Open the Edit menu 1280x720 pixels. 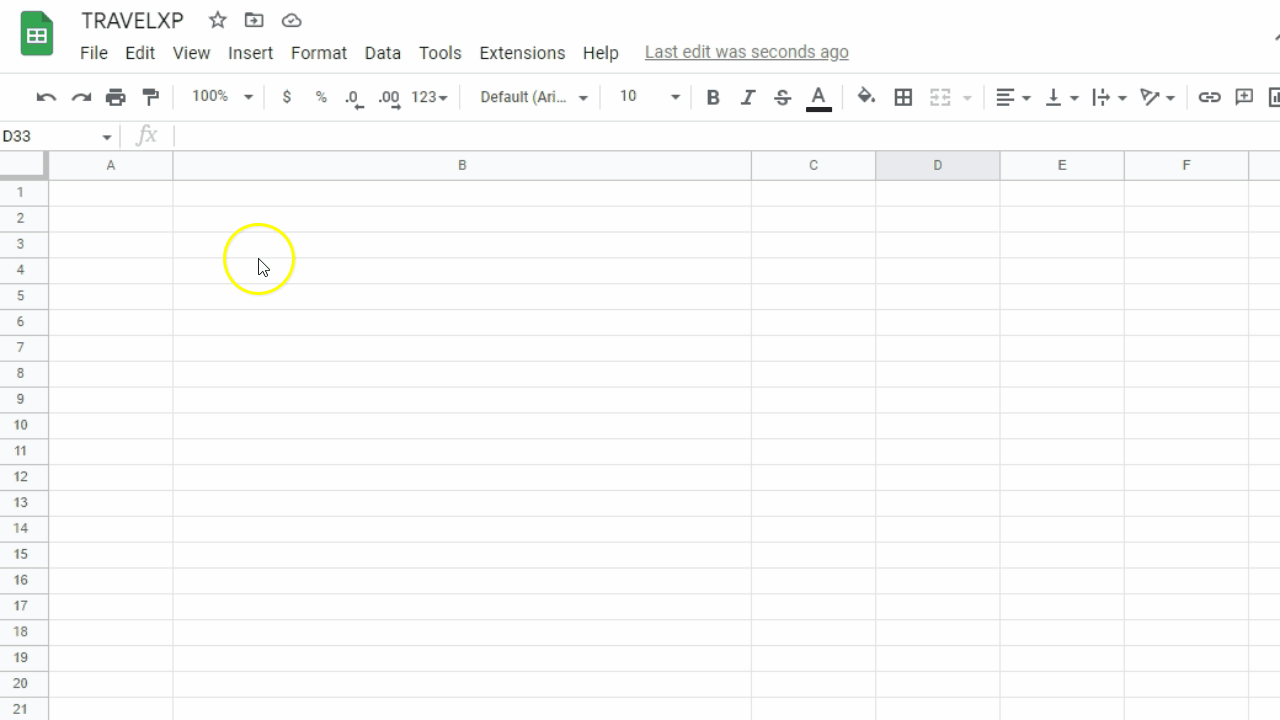tap(140, 53)
